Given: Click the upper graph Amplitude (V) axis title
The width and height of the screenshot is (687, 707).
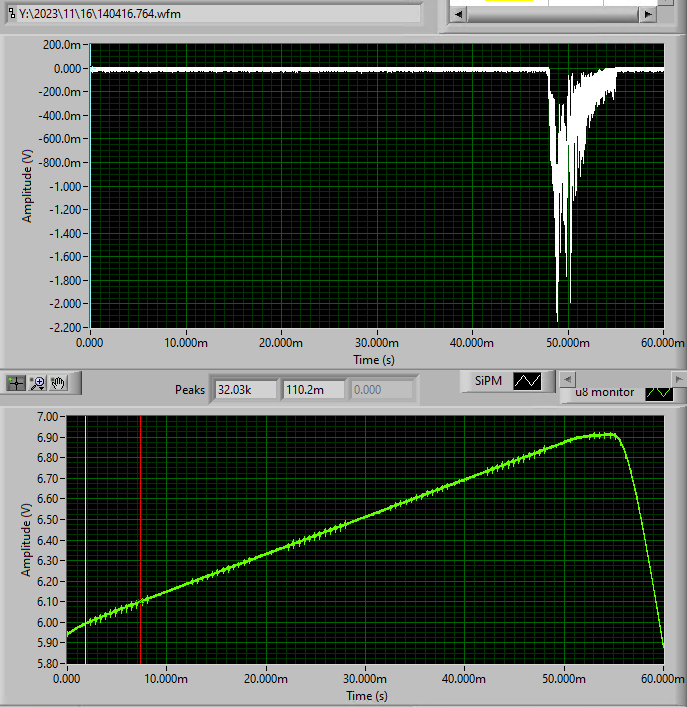Looking at the screenshot, I should (27, 186).
